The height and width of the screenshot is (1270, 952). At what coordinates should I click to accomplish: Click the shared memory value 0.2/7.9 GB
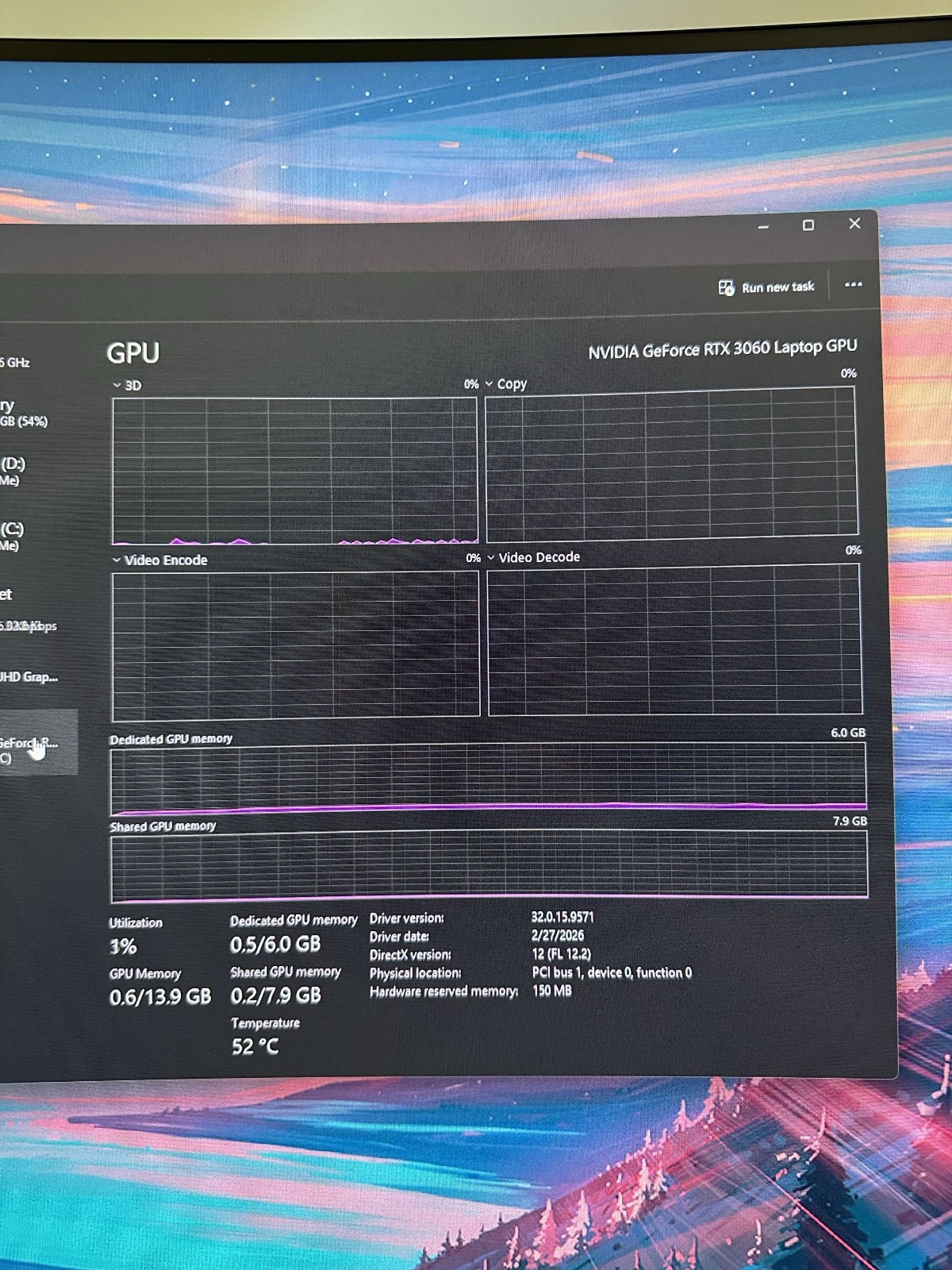276,995
